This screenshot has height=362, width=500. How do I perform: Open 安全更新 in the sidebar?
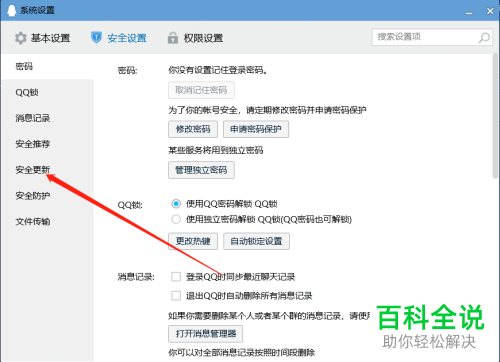(x=47, y=170)
